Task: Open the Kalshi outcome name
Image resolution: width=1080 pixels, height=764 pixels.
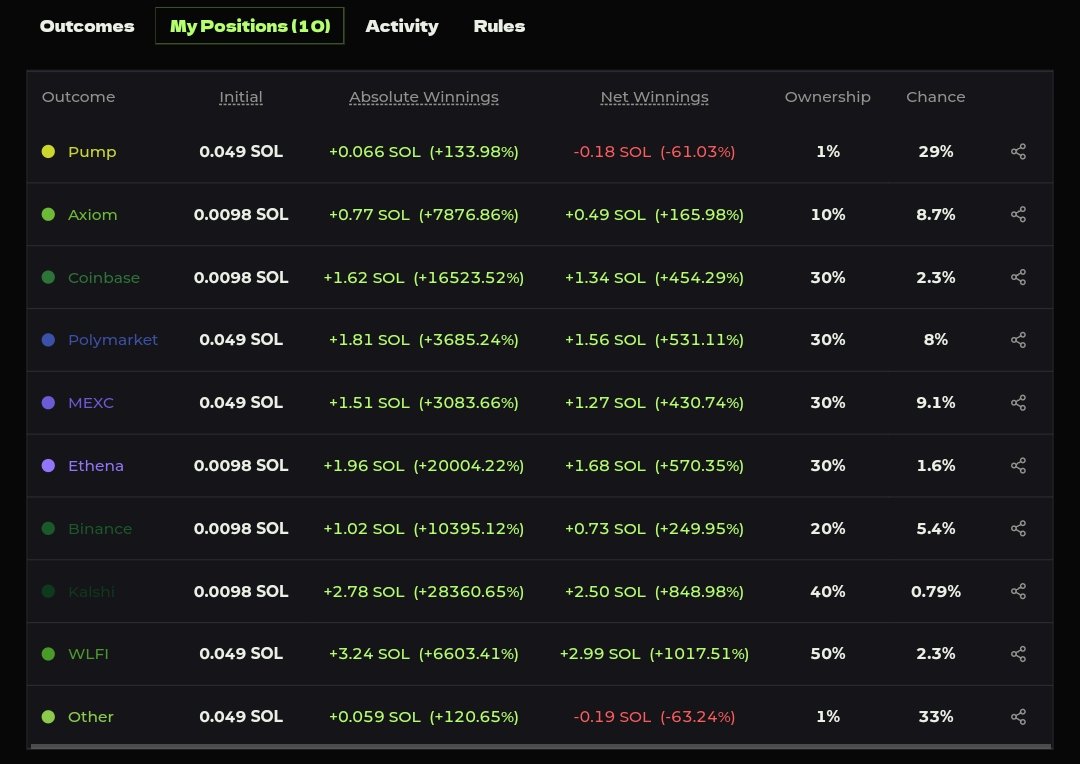Action: 92,592
